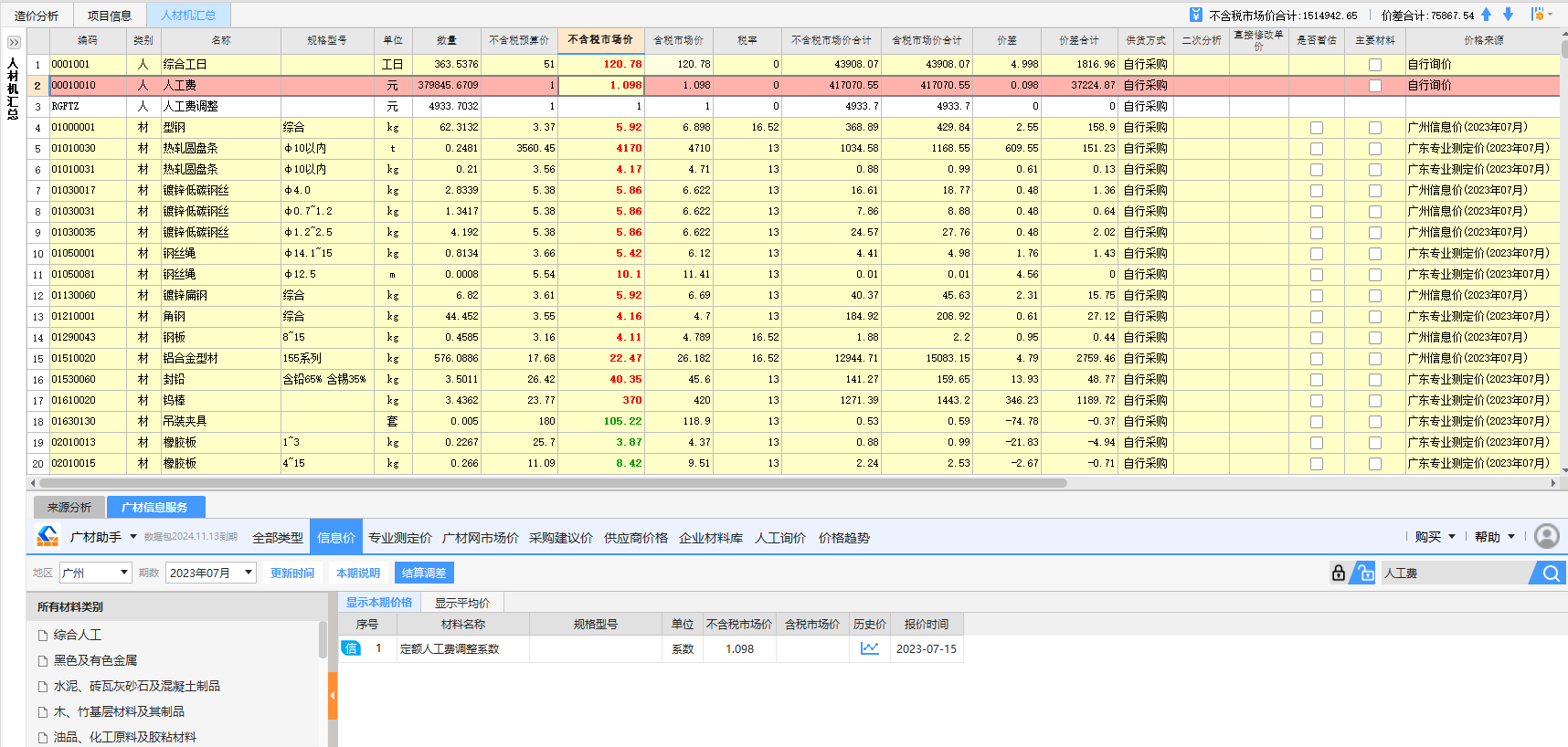Switch to the 项目信息 tab
This screenshot has width=1568, height=747.
[x=110, y=16]
